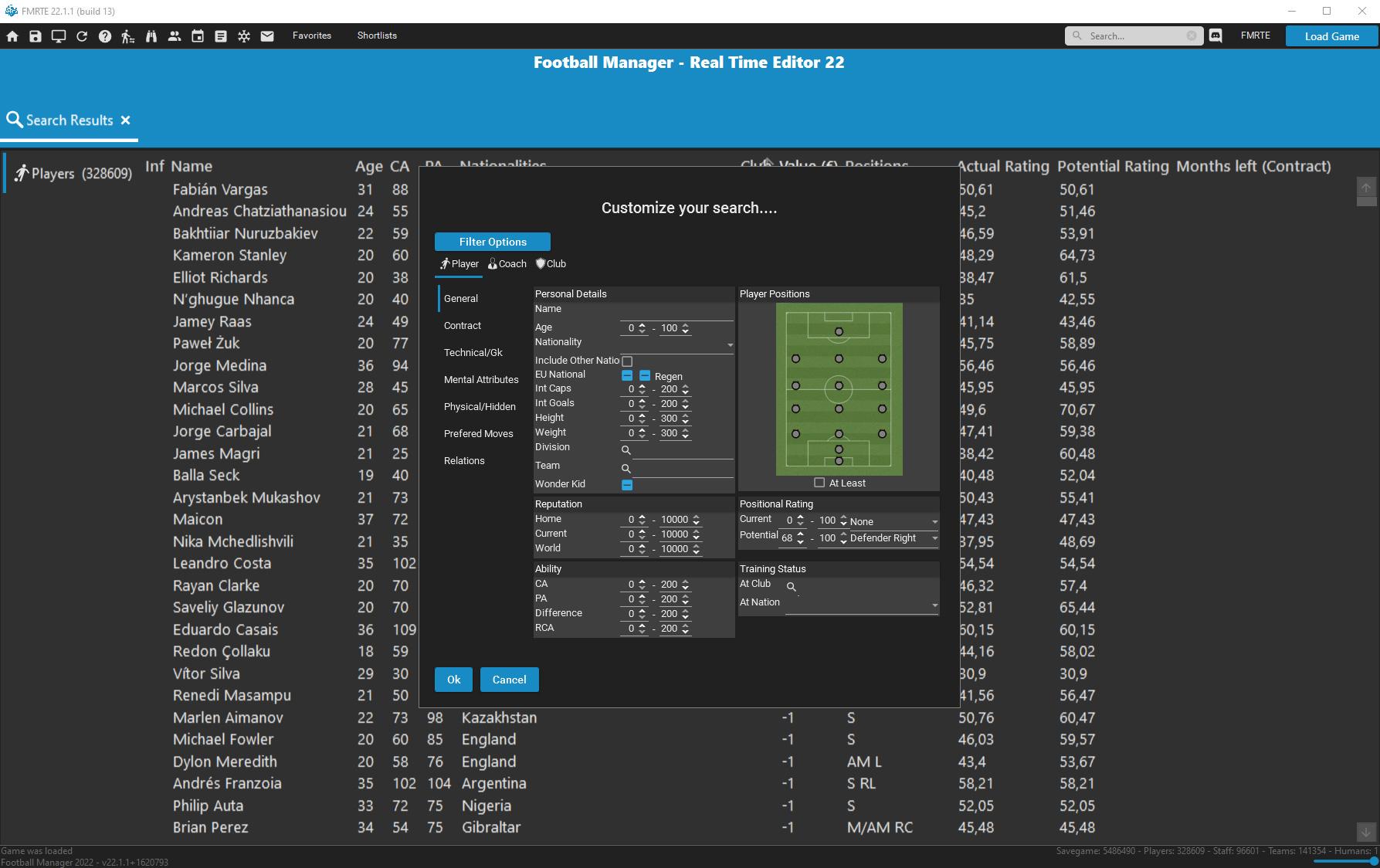Click the Discord icon near FMRTE
This screenshot has width=1380, height=868.
coord(1216,36)
